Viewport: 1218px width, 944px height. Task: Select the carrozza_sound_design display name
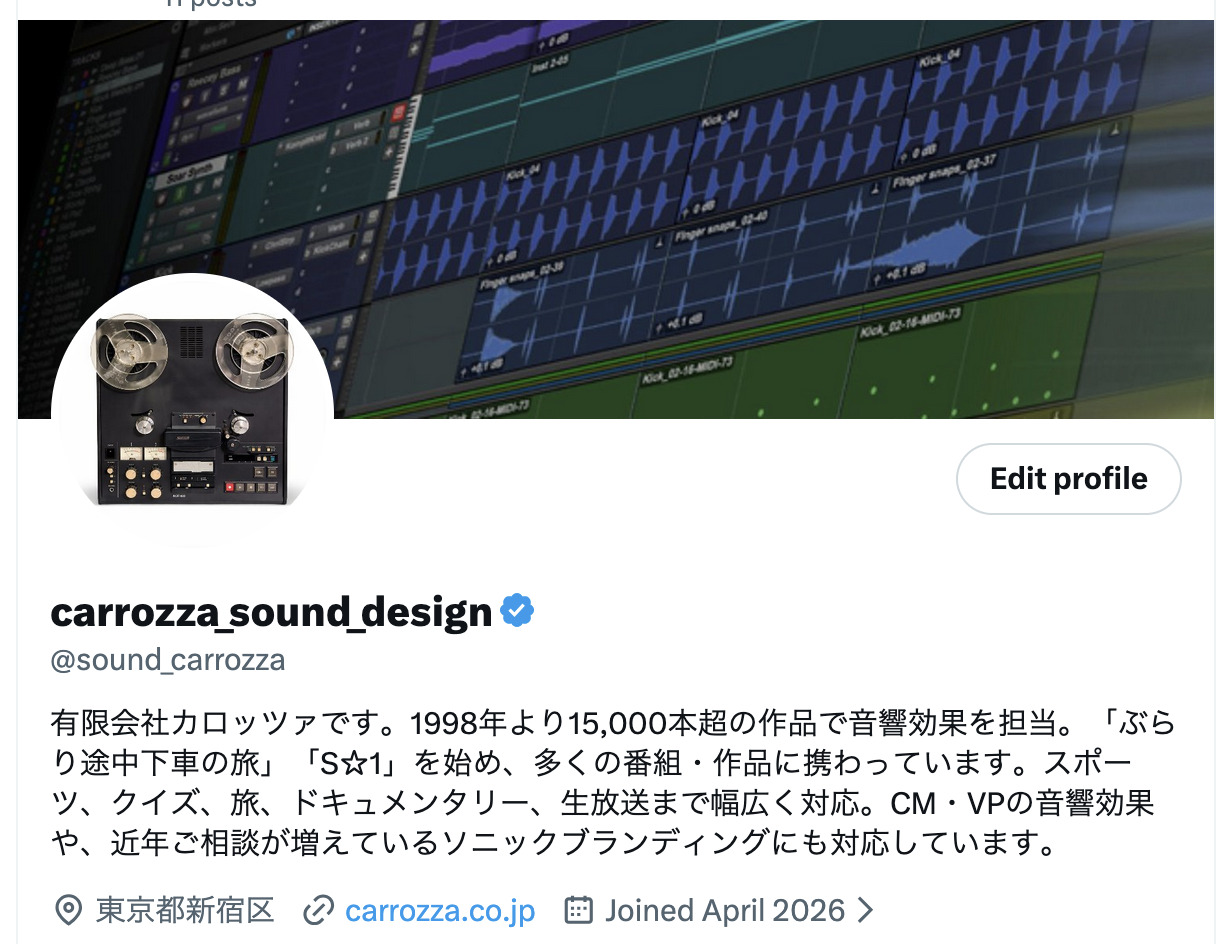[x=271, y=611]
